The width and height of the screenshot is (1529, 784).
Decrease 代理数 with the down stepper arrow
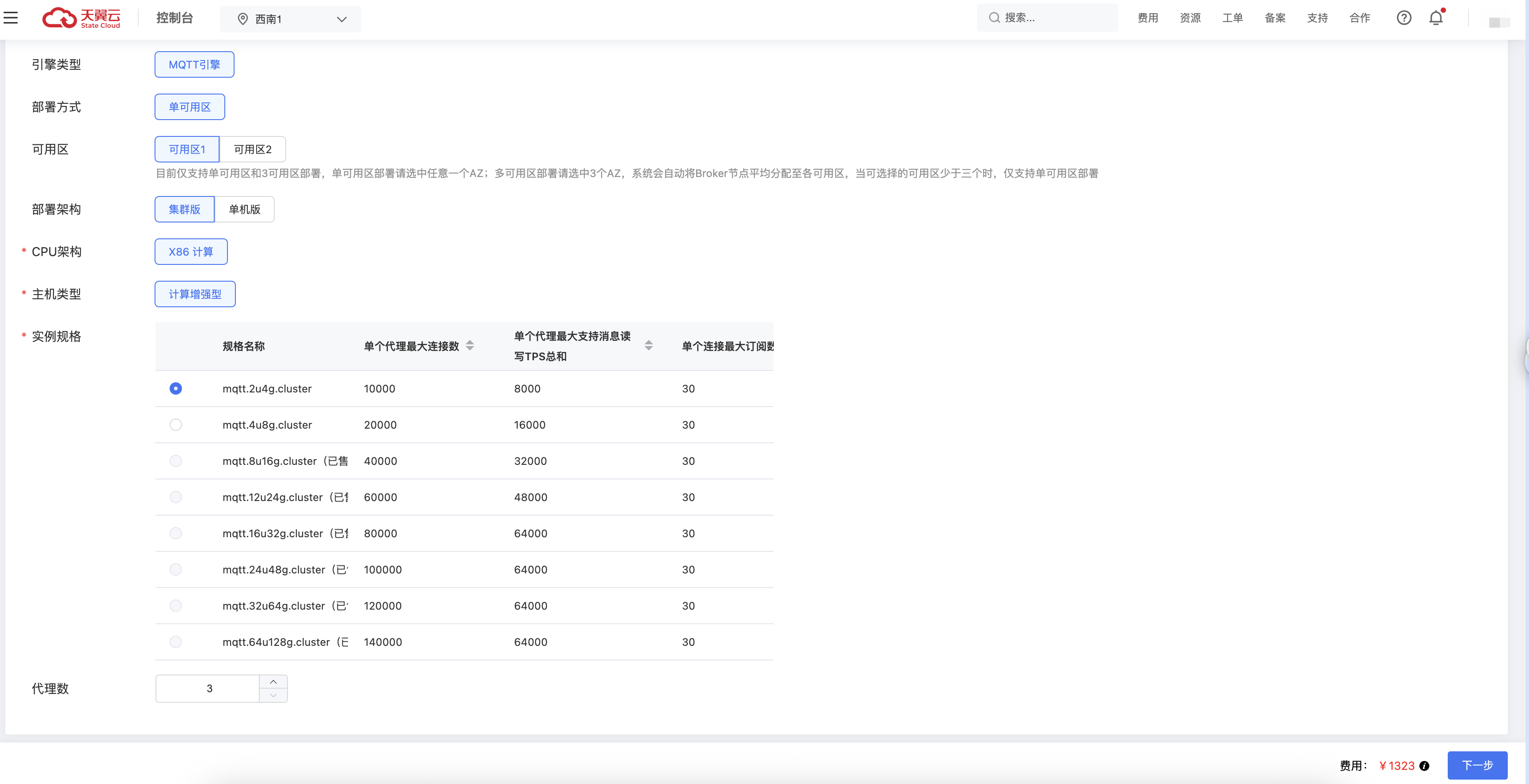(x=274, y=696)
